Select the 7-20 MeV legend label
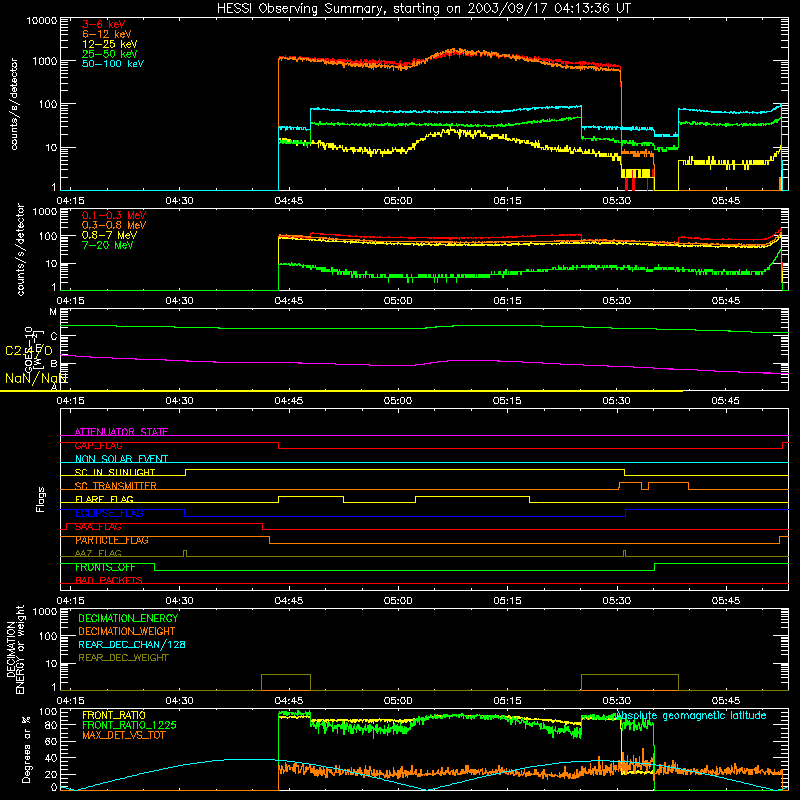The height and width of the screenshot is (800, 800). pos(107,245)
